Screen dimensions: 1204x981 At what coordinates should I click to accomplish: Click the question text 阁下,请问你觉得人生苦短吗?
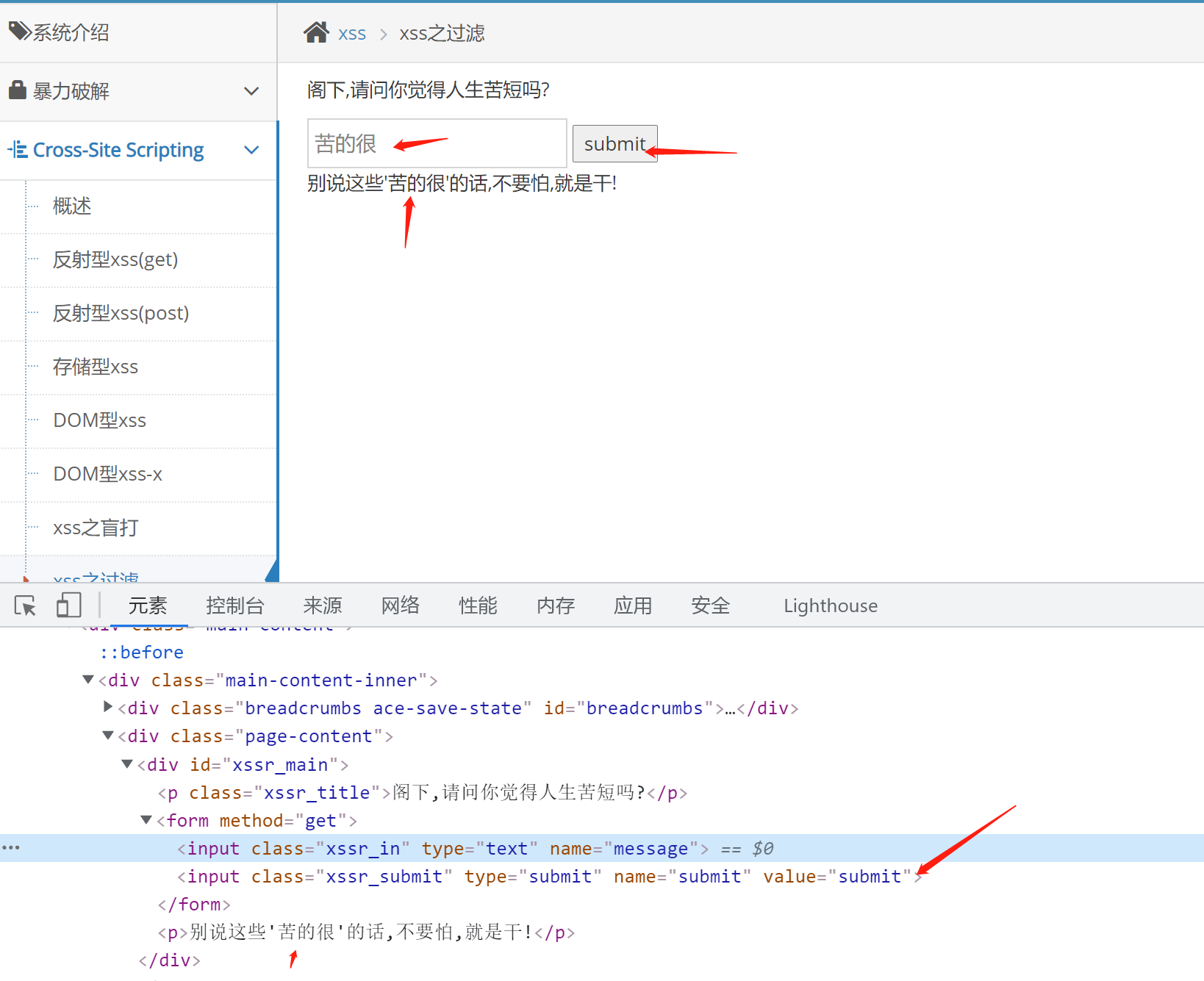pos(429,90)
